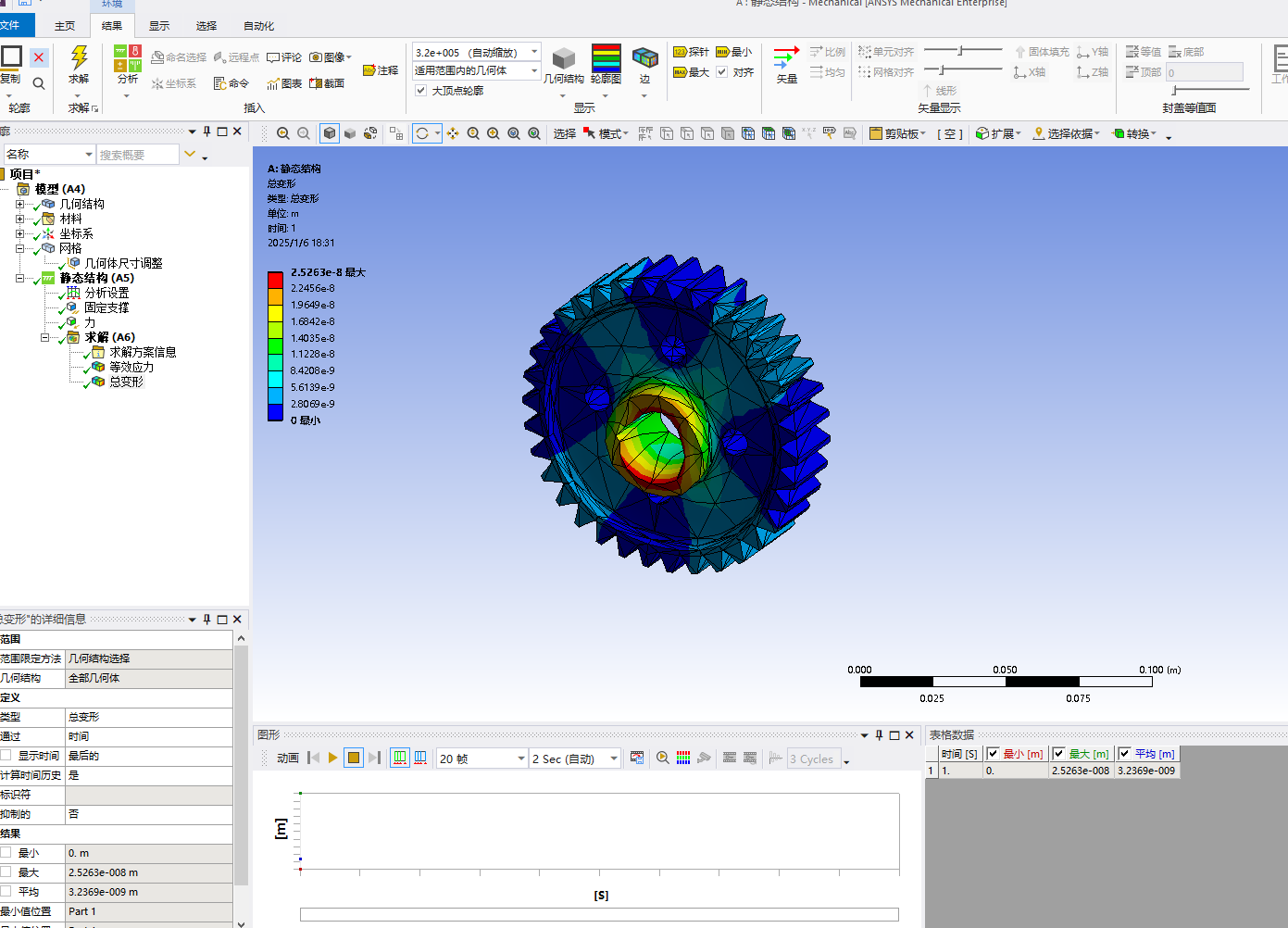Show the 最小 (Minimum) value tag

734,52
